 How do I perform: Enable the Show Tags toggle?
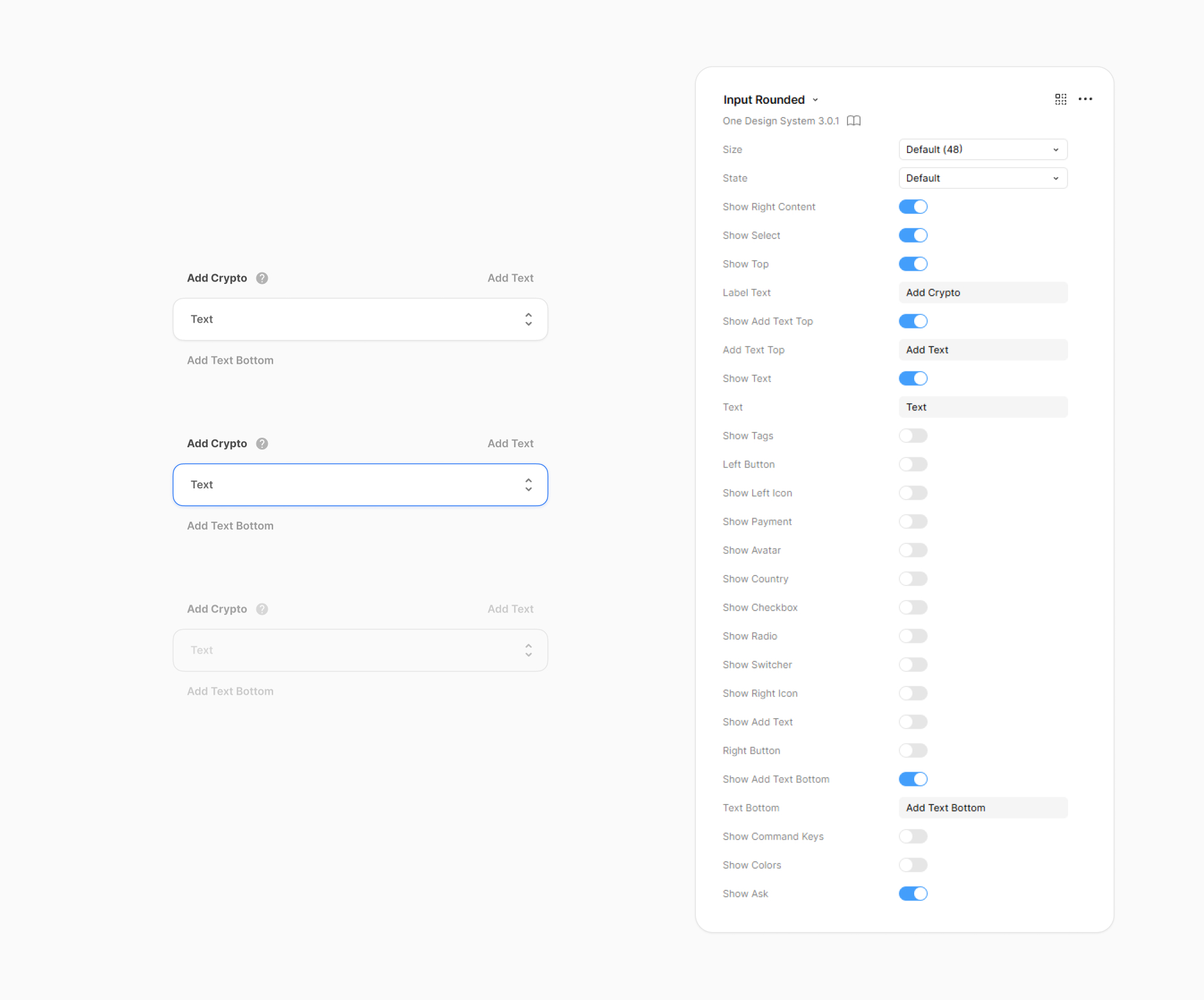click(912, 436)
